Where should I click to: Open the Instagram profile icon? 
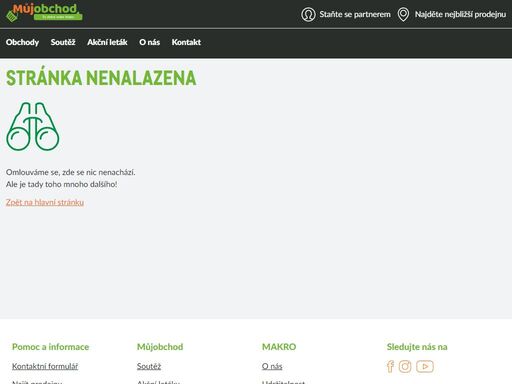click(405, 366)
